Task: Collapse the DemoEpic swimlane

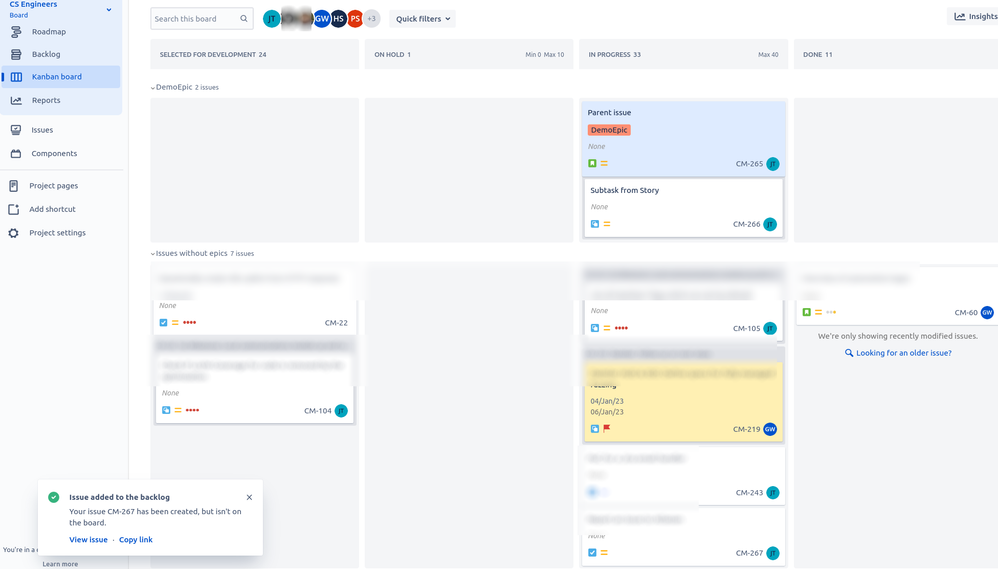Action: [x=153, y=88]
